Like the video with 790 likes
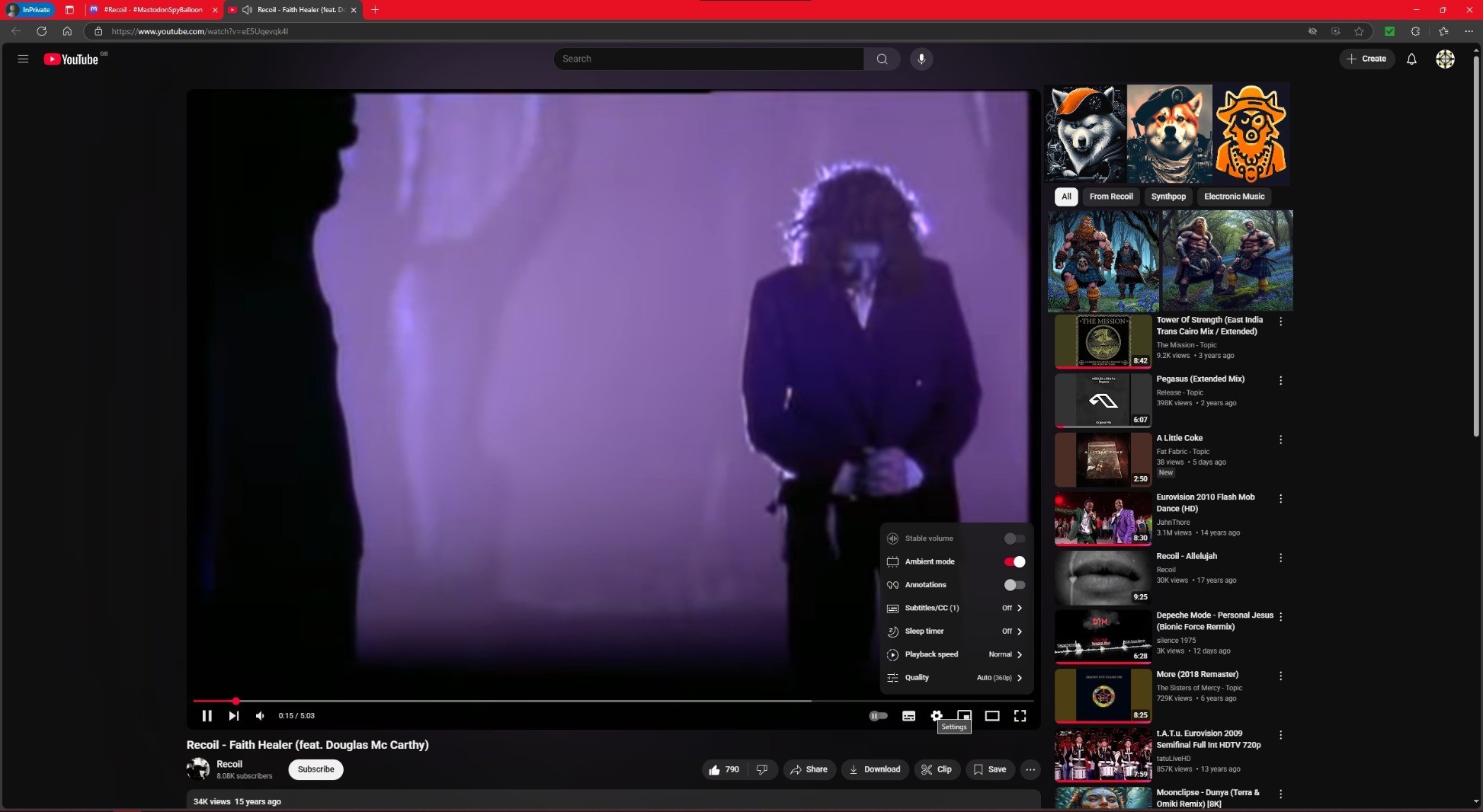The image size is (1483, 812). pos(724,769)
